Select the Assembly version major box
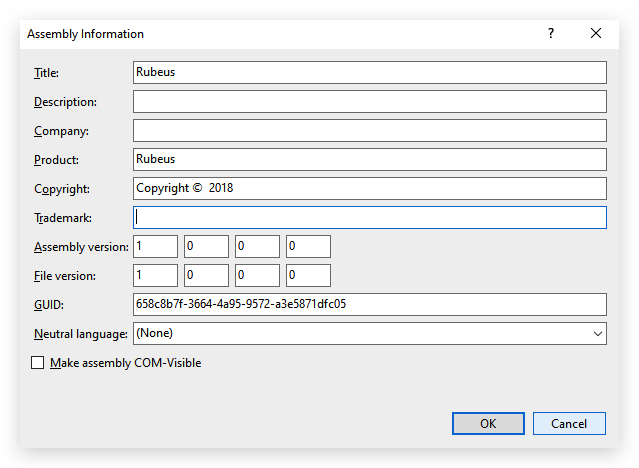Viewport: 639px width, 468px height. click(x=155, y=246)
